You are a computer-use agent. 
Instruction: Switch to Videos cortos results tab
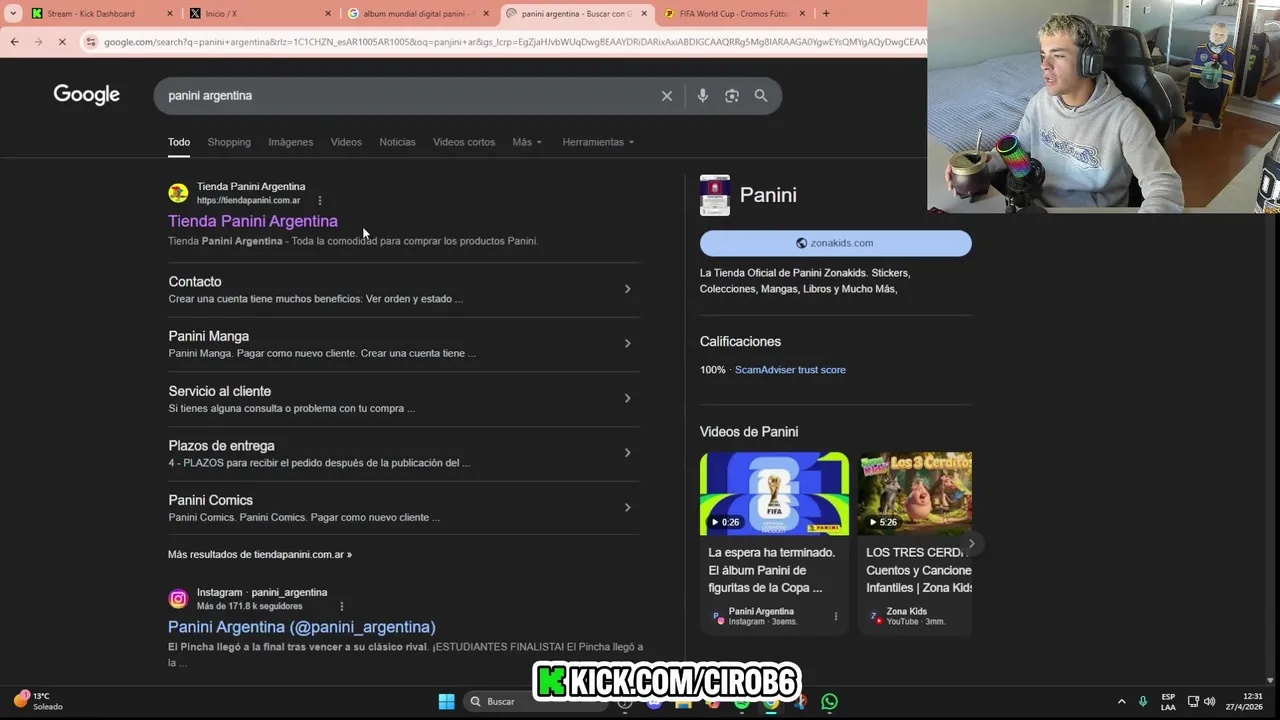[x=464, y=142]
